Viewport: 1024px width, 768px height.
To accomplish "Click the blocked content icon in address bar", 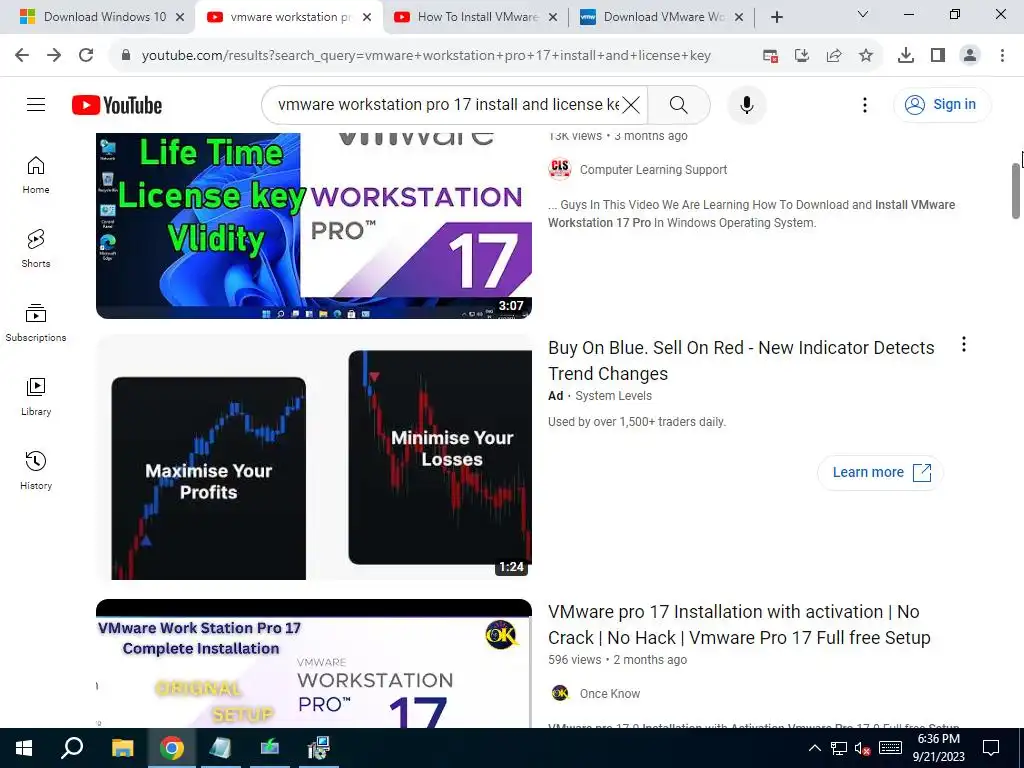I will [x=771, y=56].
